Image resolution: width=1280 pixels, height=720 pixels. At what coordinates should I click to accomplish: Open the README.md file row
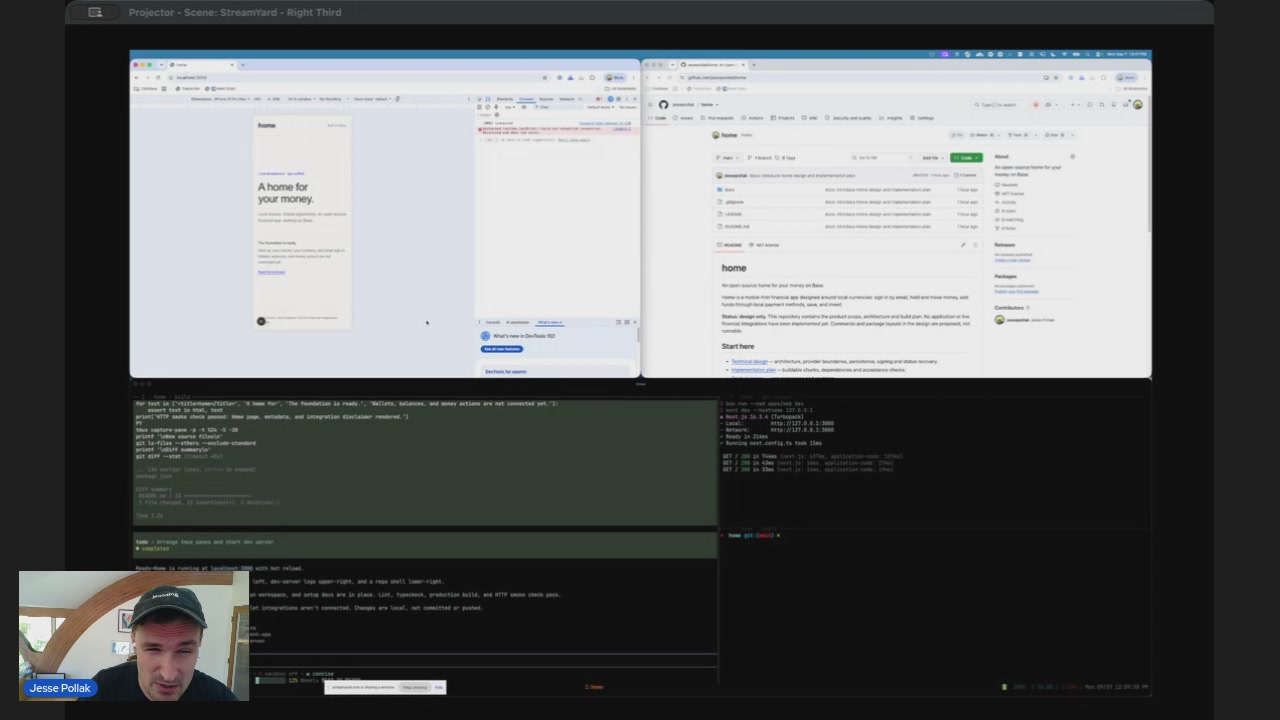point(850,226)
